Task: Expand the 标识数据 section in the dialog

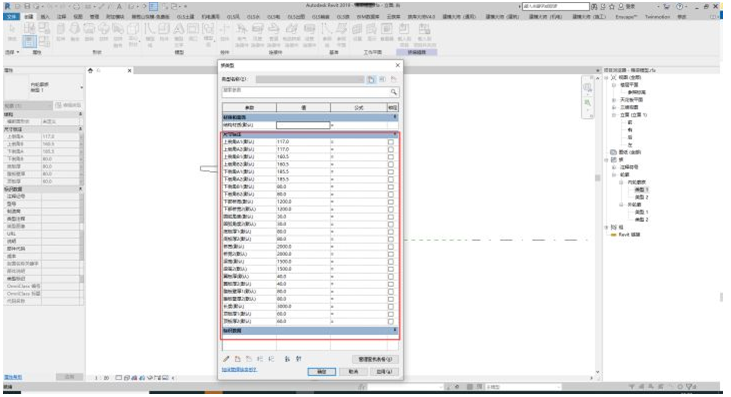Action: (x=395, y=330)
